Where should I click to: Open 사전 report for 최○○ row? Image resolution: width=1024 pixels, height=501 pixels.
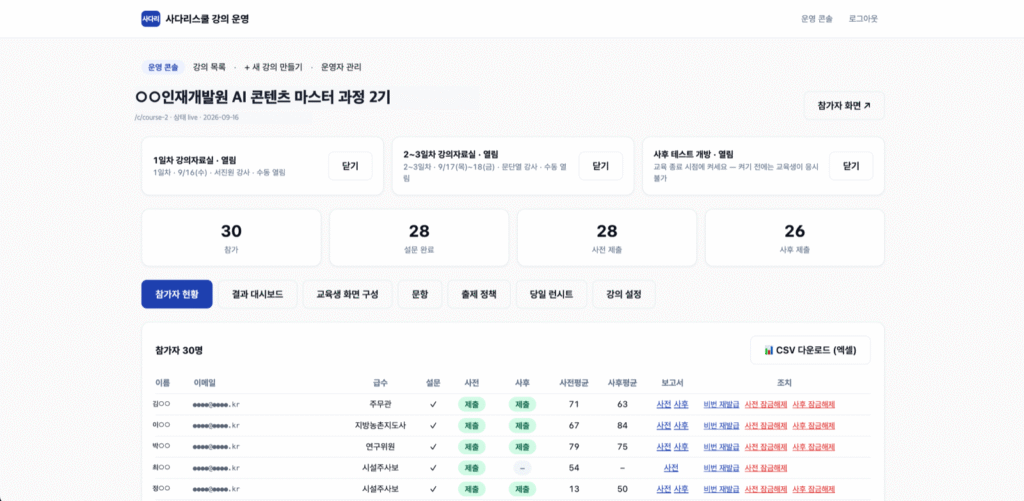(671, 468)
